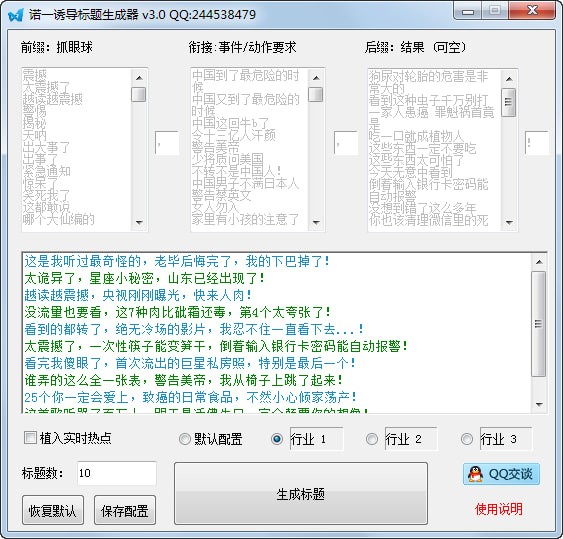563x539 pixels.
Task: Click the results pane scroll-down arrow
Action: click(x=539, y=405)
